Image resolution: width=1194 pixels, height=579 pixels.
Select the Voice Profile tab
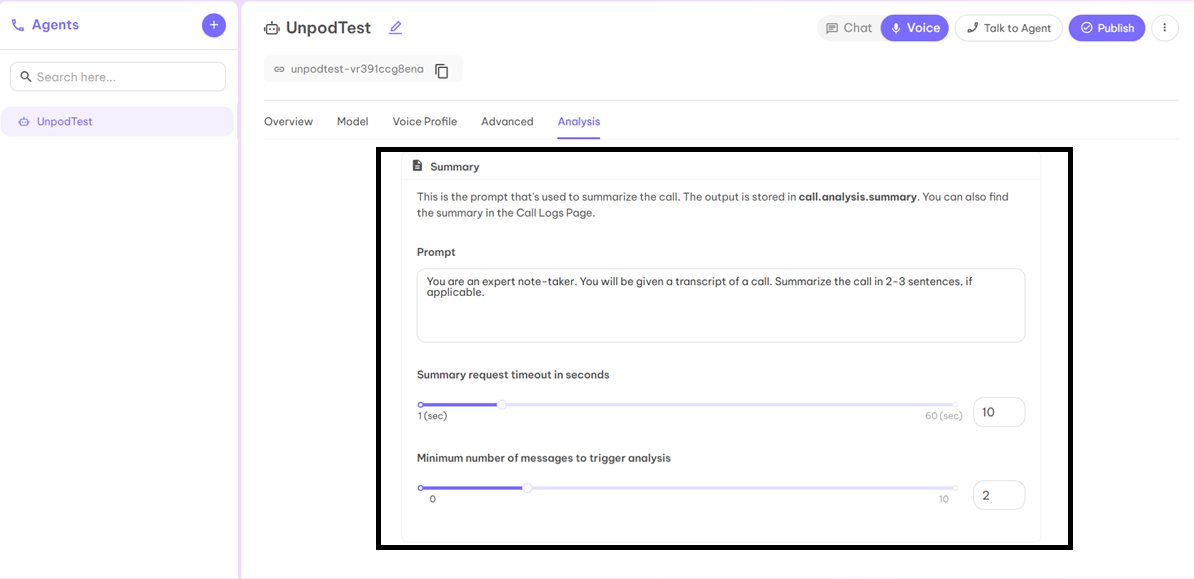coord(424,121)
